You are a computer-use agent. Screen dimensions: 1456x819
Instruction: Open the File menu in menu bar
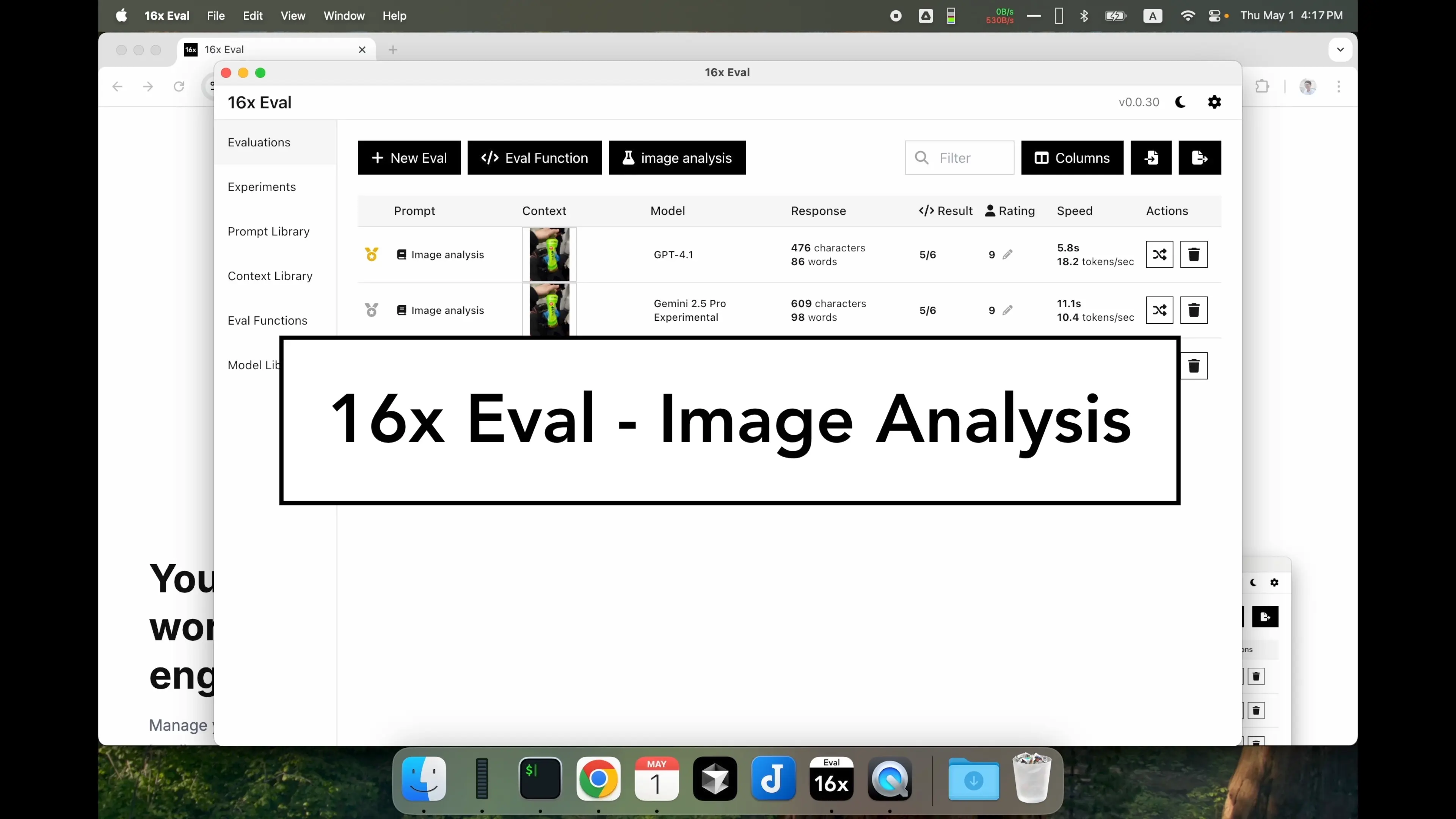pyautogui.click(x=216, y=16)
